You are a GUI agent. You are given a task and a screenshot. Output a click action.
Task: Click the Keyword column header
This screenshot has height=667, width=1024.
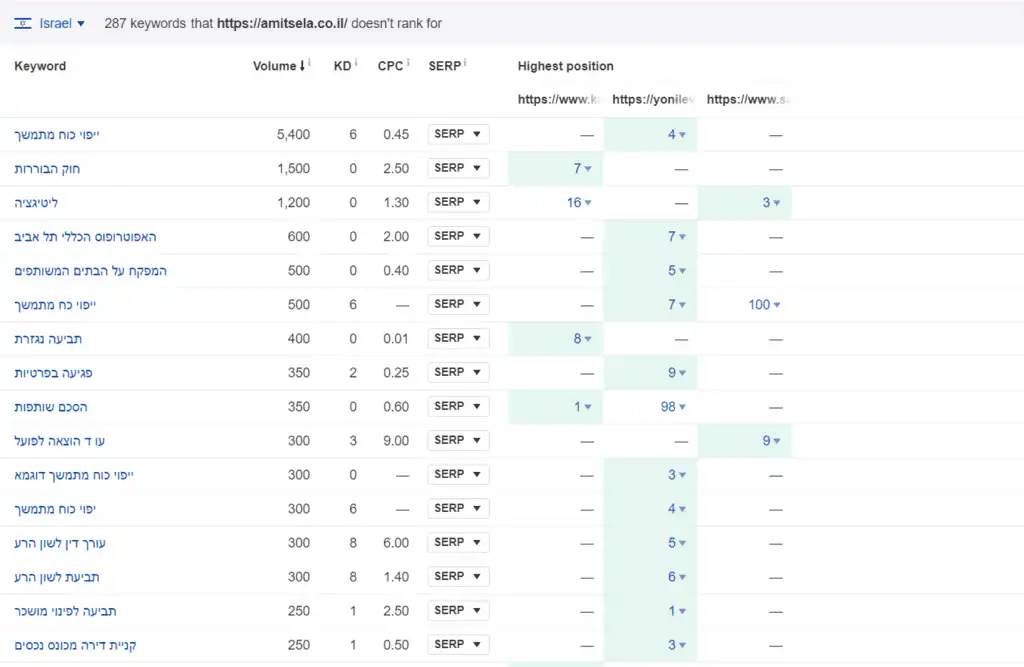click(40, 66)
